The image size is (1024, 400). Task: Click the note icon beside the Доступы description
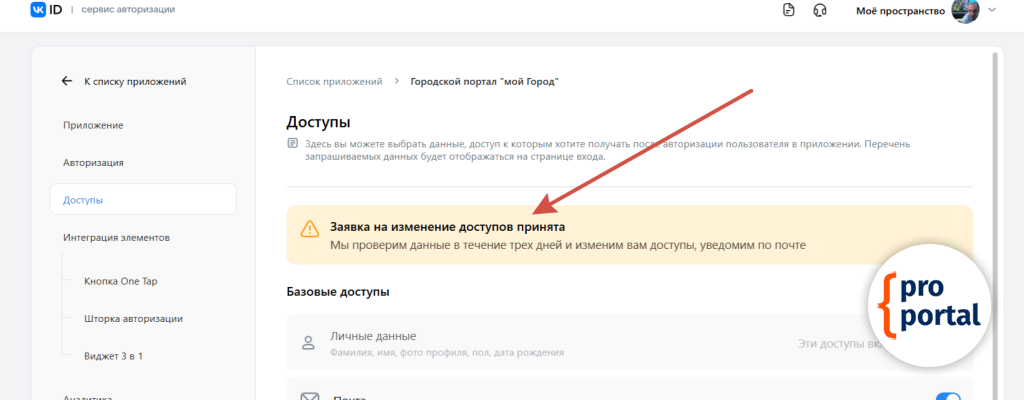292,144
